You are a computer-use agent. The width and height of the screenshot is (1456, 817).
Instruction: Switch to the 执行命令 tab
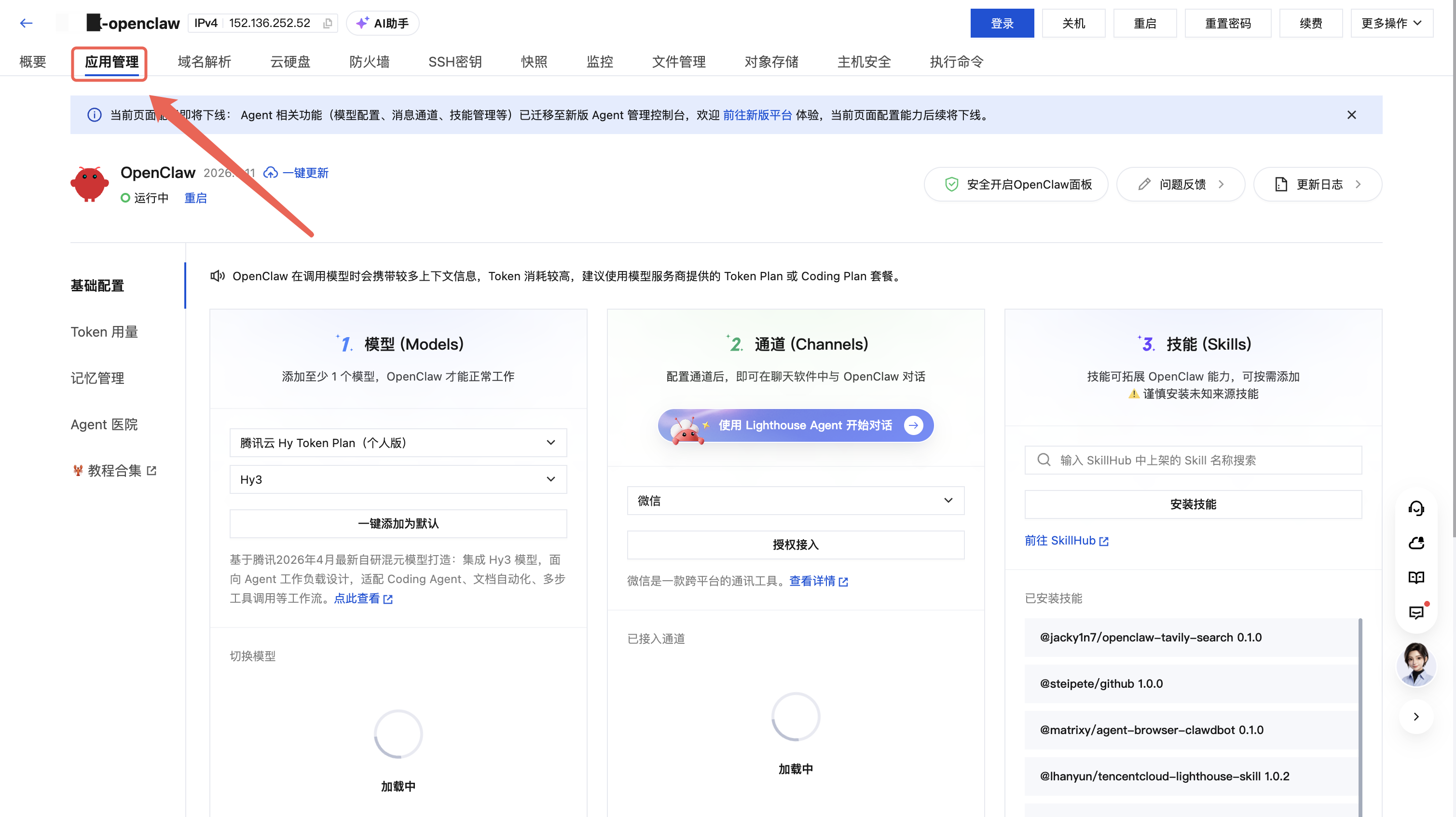(x=956, y=62)
